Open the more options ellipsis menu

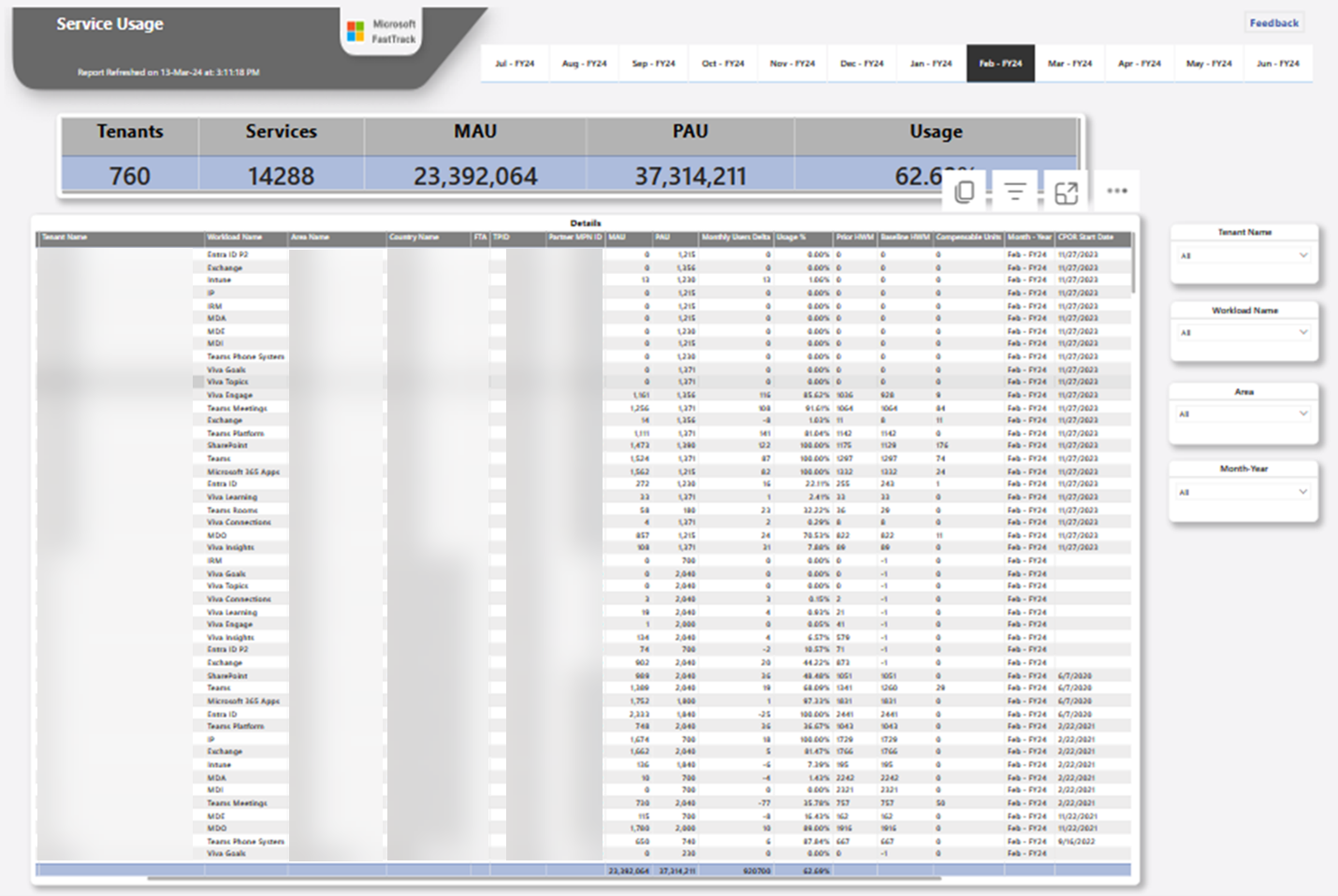tap(1117, 191)
